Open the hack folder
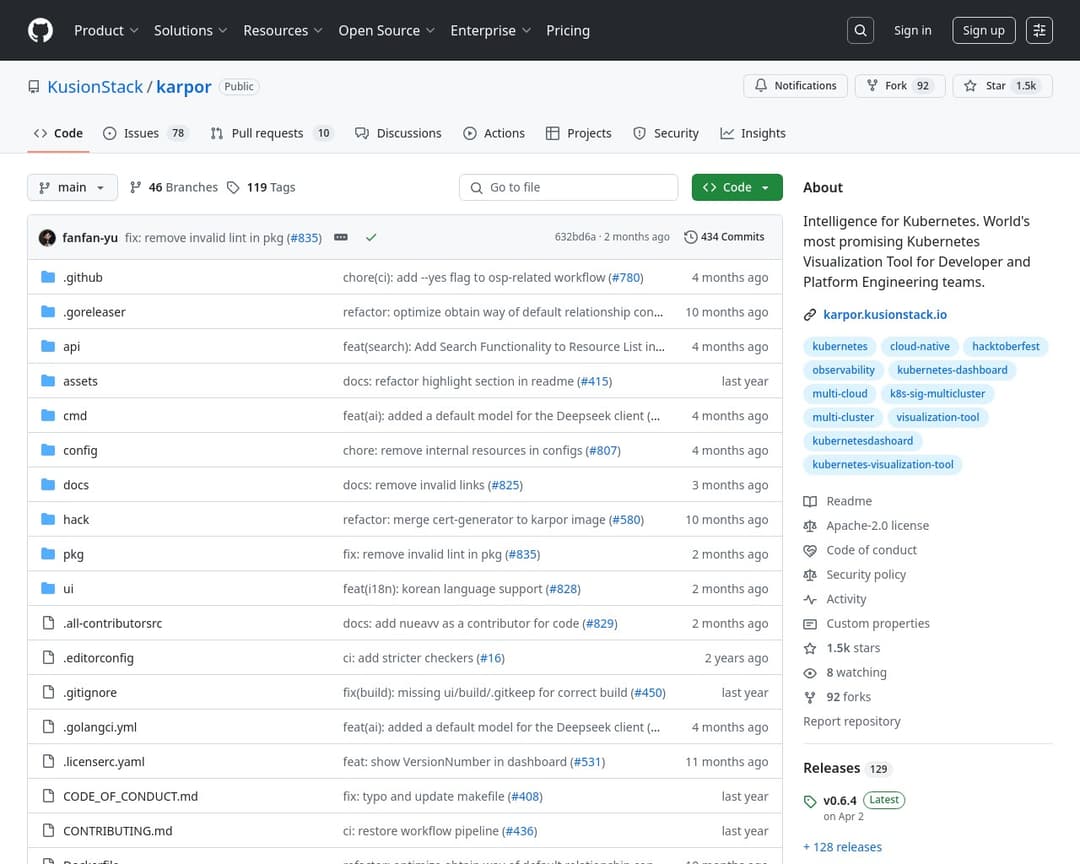This screenshot has height=864, width=1080. pyautogui.click(x=76, y=520)
